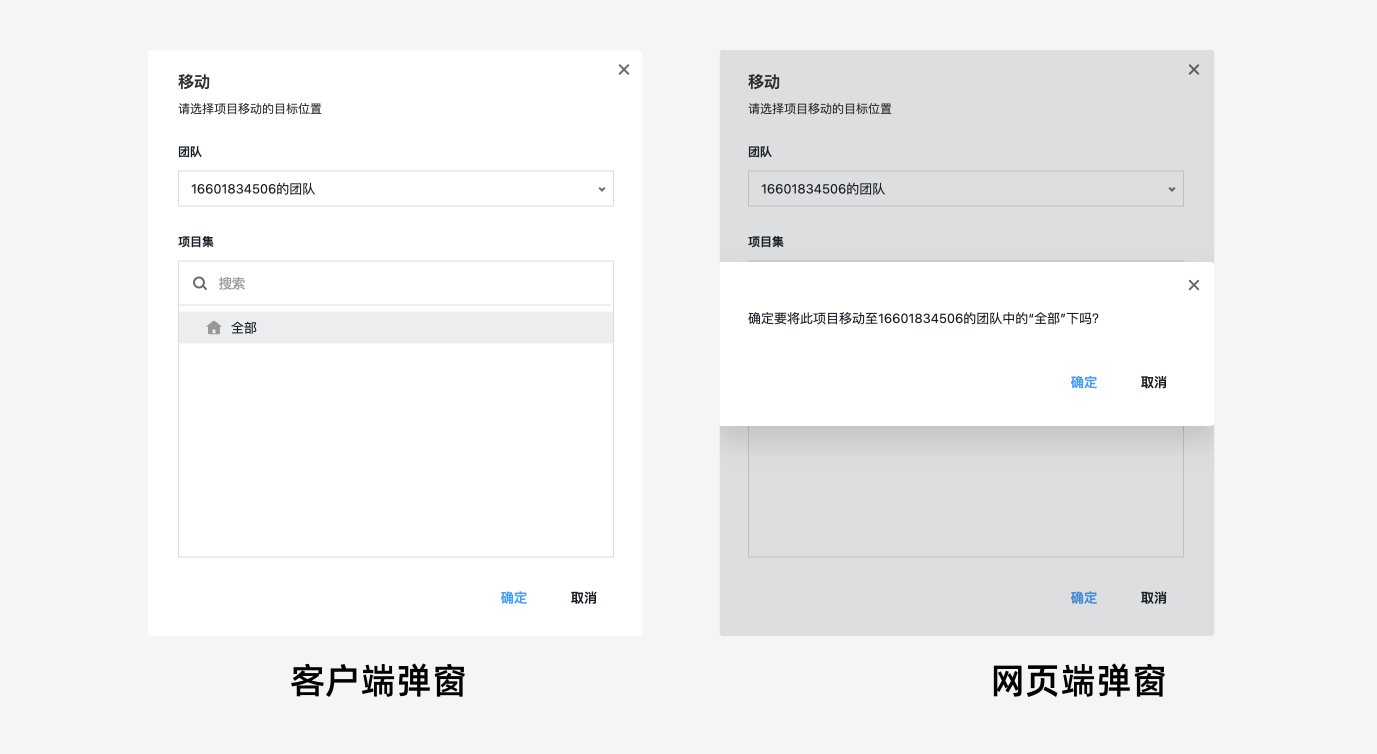Click 取消 in the confirmation popup
The width and height of the screenshot is (1377, 754).
point(1154,383)
